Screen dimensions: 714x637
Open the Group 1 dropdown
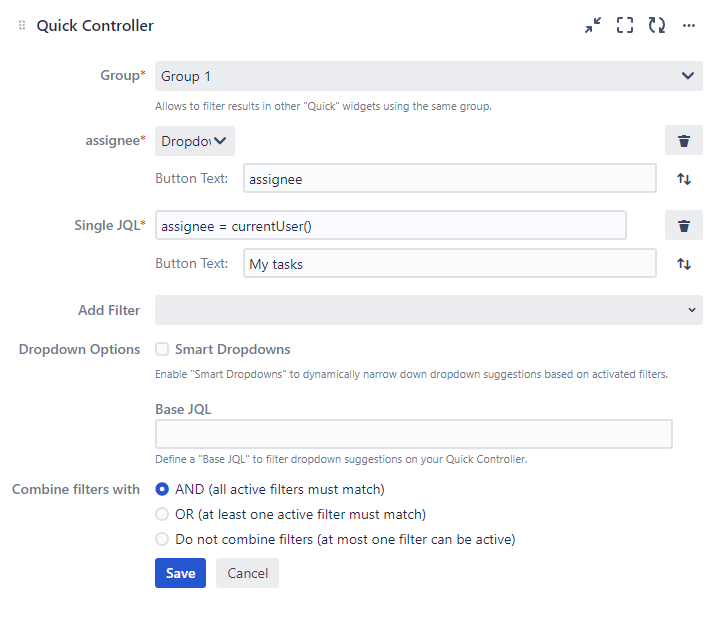point(428,76)
